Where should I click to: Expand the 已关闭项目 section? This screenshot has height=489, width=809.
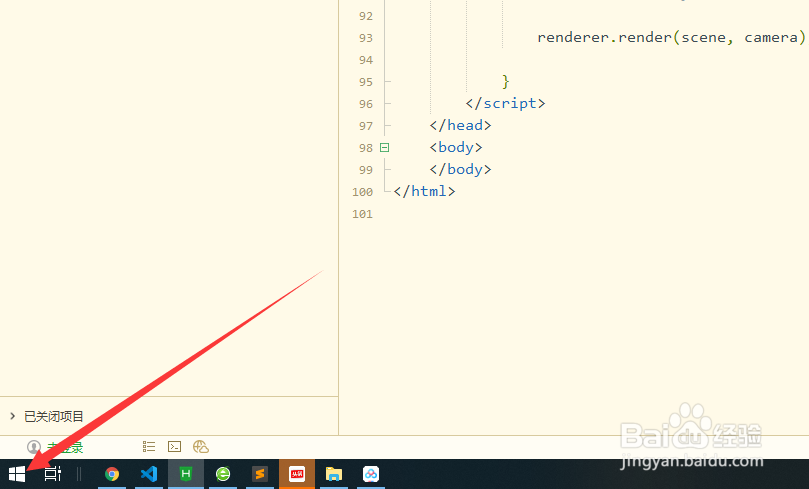click(12, 416)
